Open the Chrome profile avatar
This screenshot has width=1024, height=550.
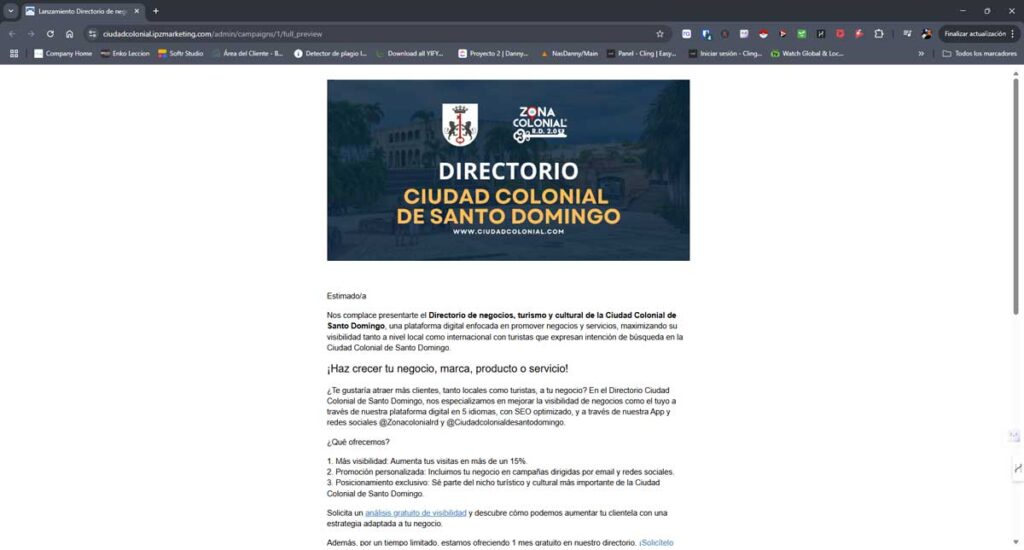coord(926,34)
